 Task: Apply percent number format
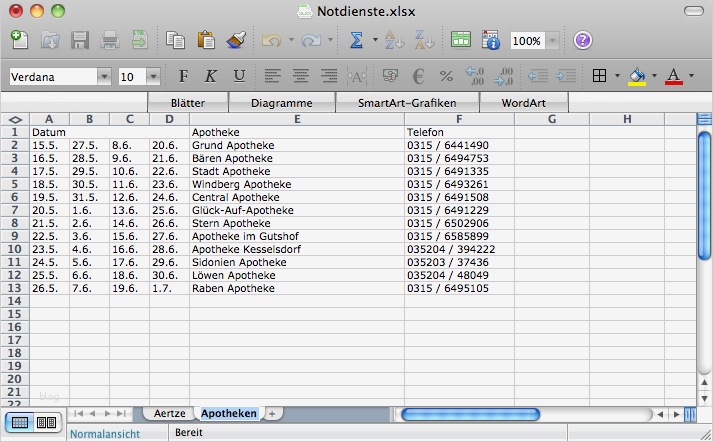(x=447, y=76)
